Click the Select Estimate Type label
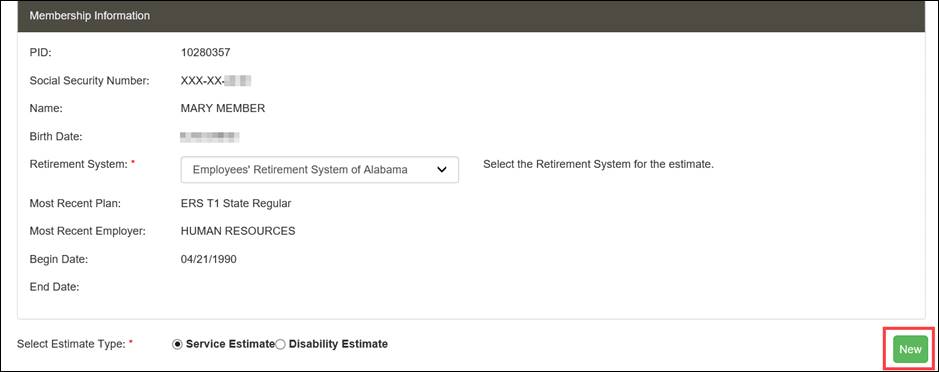This screenshot has height=372, width=939. [x=71, y=344]
